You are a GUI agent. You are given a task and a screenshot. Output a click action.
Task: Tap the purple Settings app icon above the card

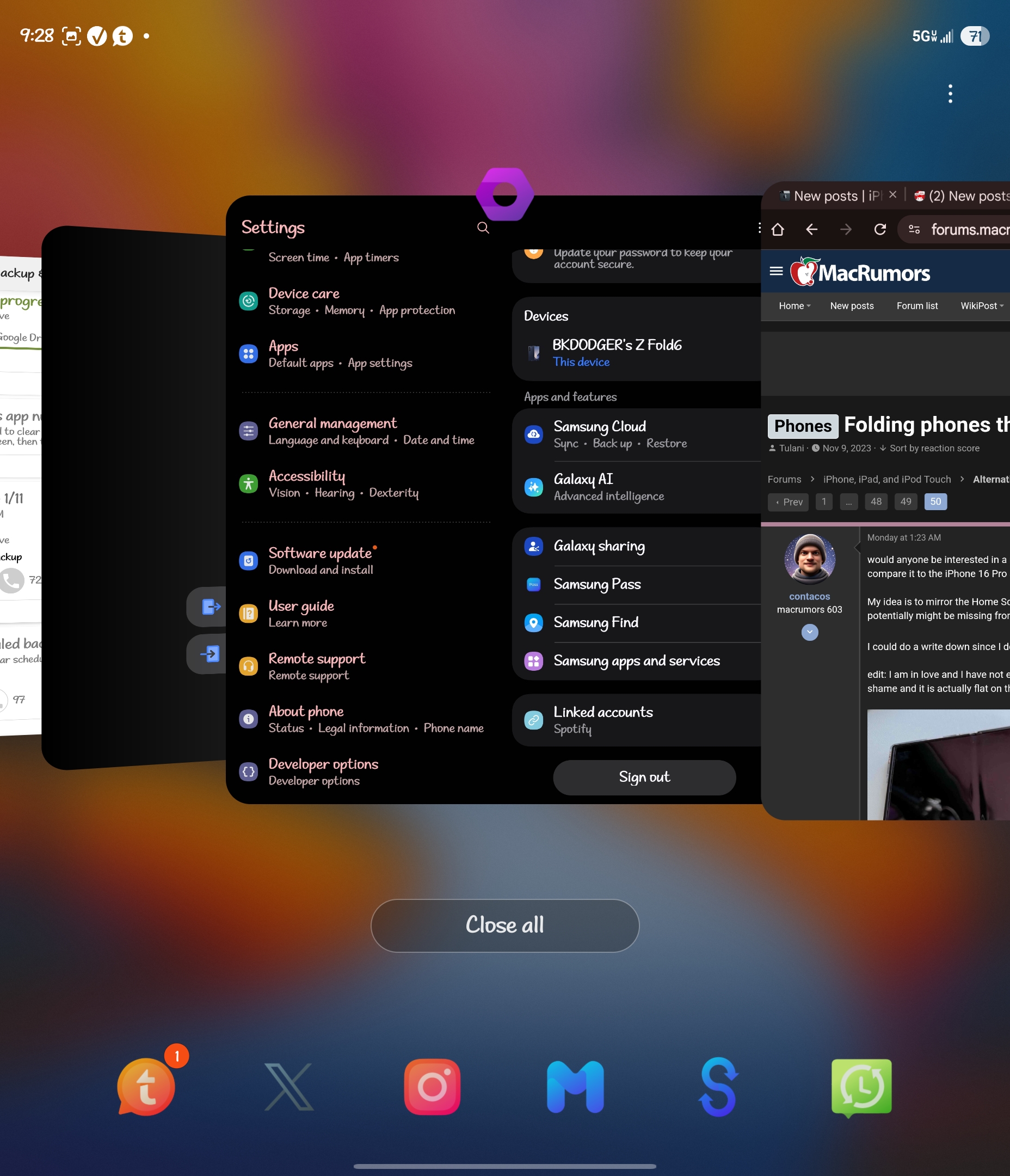point(504,194)
